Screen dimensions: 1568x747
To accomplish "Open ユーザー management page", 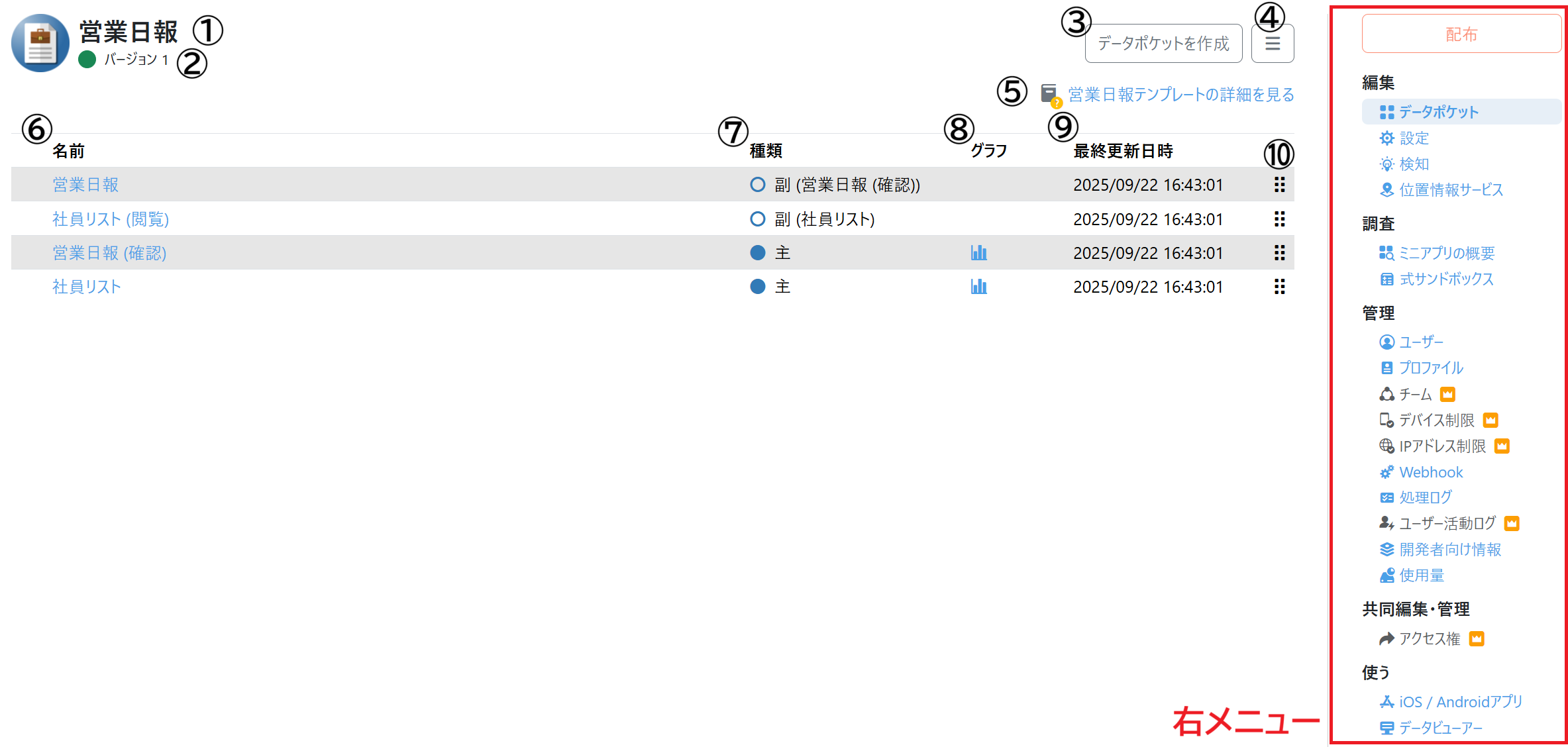I will (1420, 342).
